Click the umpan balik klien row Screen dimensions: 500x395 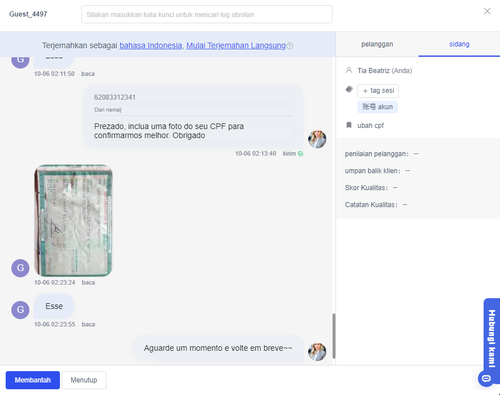[377, 171]
